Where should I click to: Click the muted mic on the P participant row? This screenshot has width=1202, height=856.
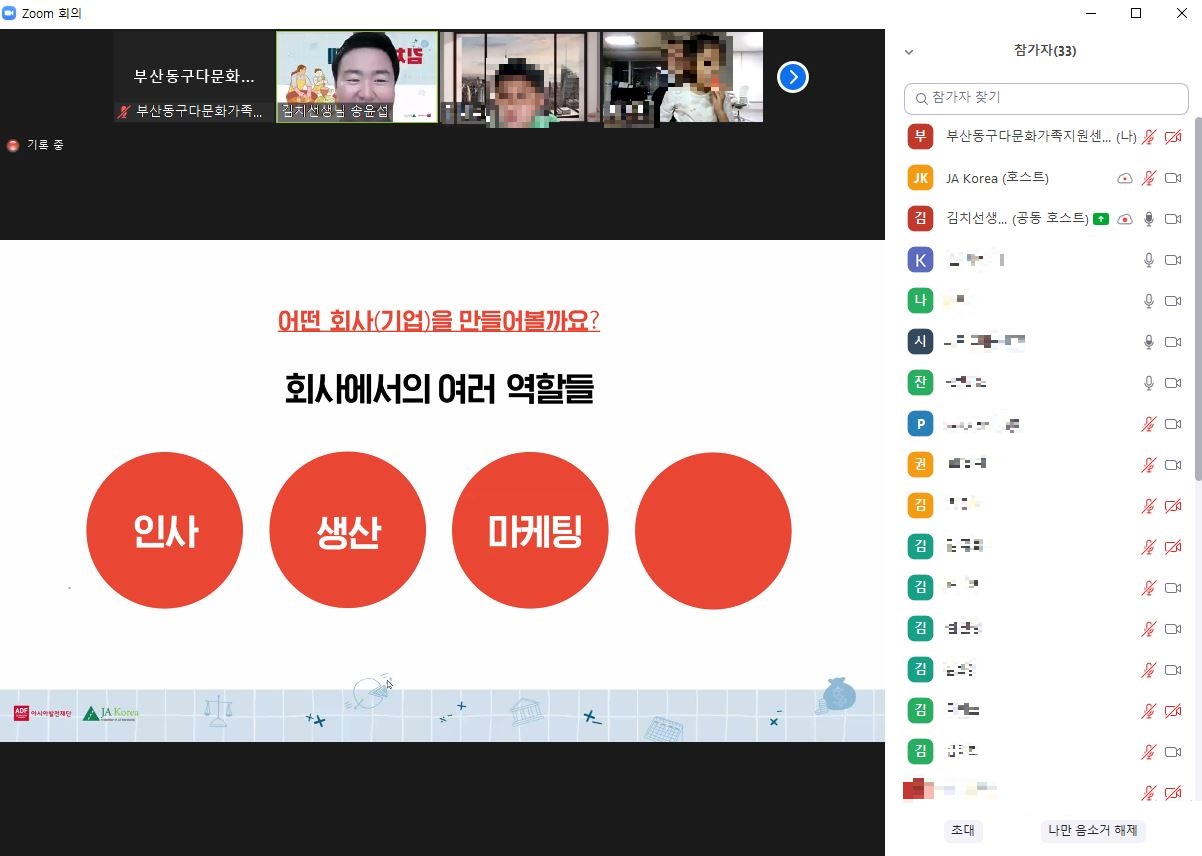[1149, 424]
